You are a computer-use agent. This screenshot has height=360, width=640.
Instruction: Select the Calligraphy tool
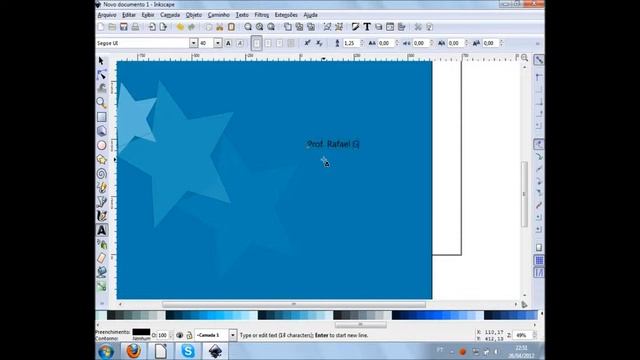(102, 216)
